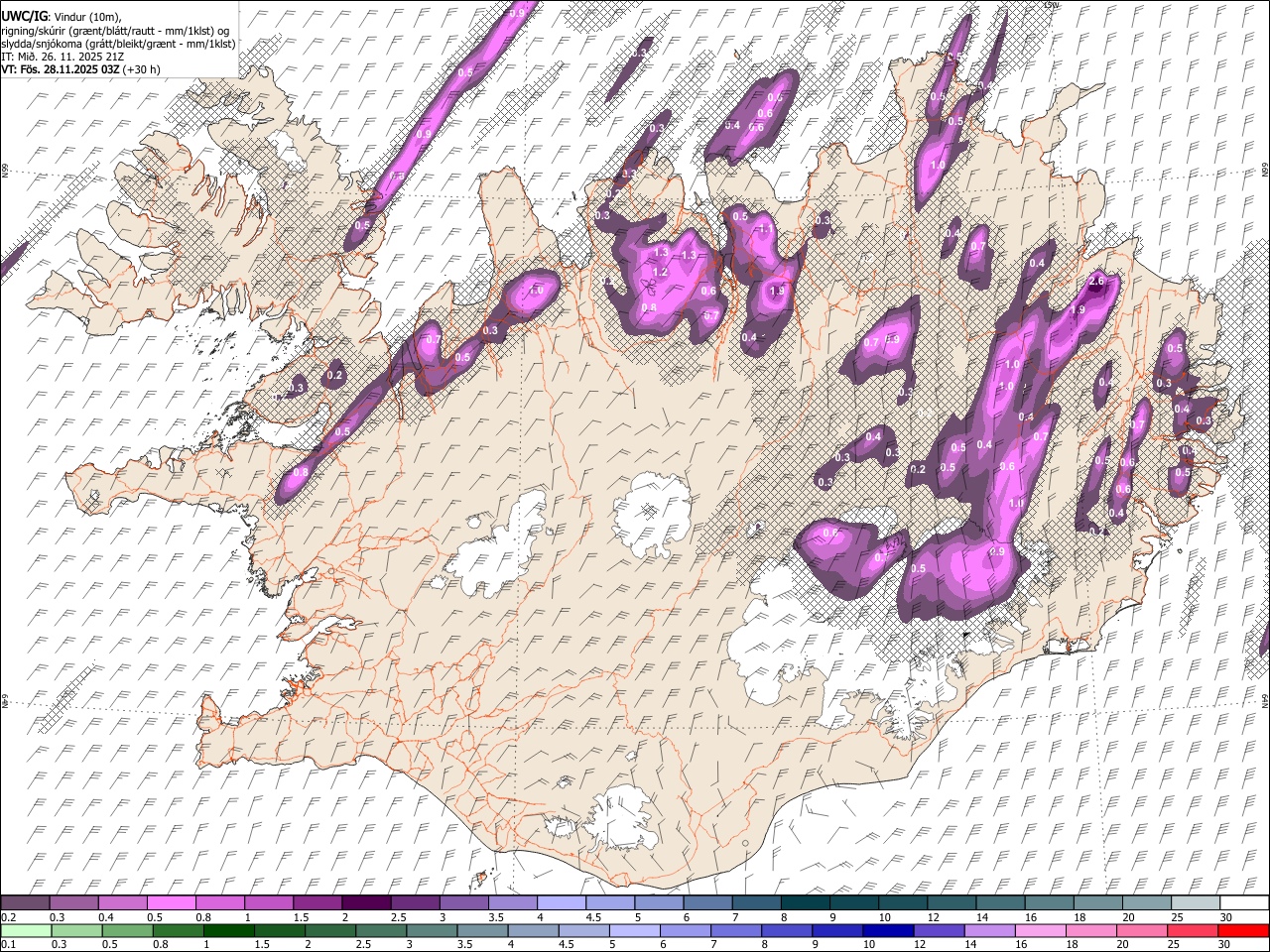Select palest green rain swatch starting at 0.1

(x=26, y=930)
